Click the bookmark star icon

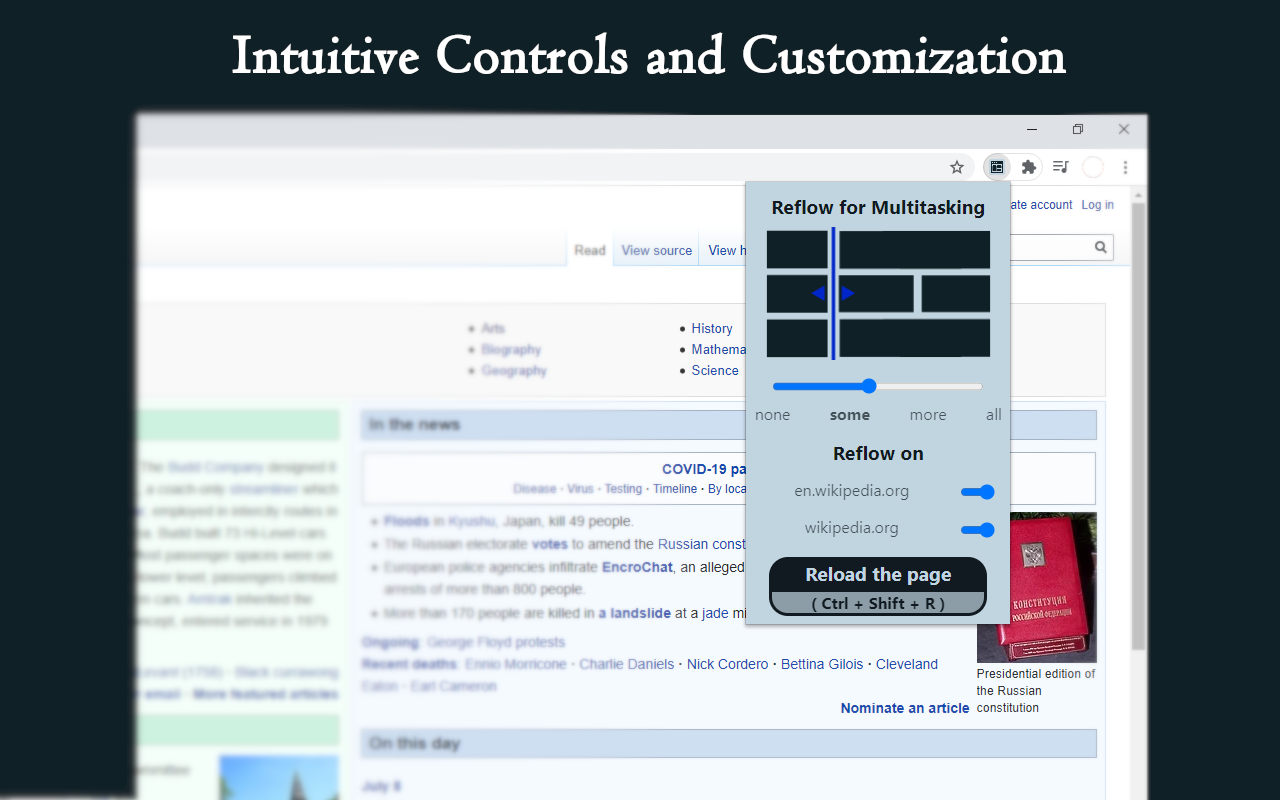tap(957, 167)
